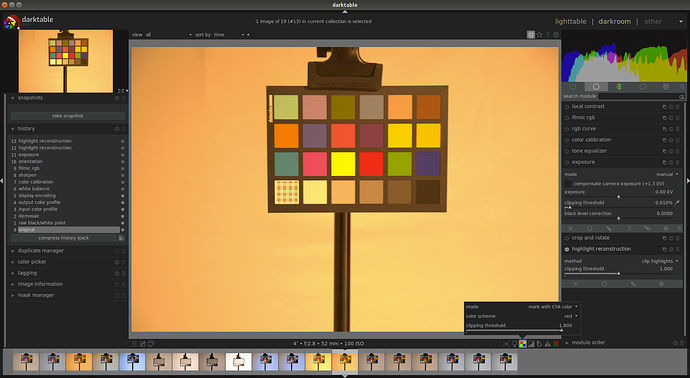Enable local contrast module power toggle
This screenshot has width=690, height=378.
click(567, 106)
